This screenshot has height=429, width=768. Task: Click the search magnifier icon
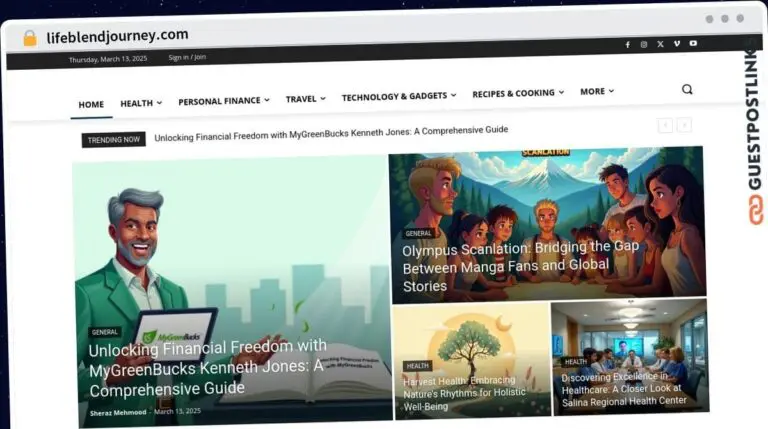pyautogui.click(x=687, y=89)
